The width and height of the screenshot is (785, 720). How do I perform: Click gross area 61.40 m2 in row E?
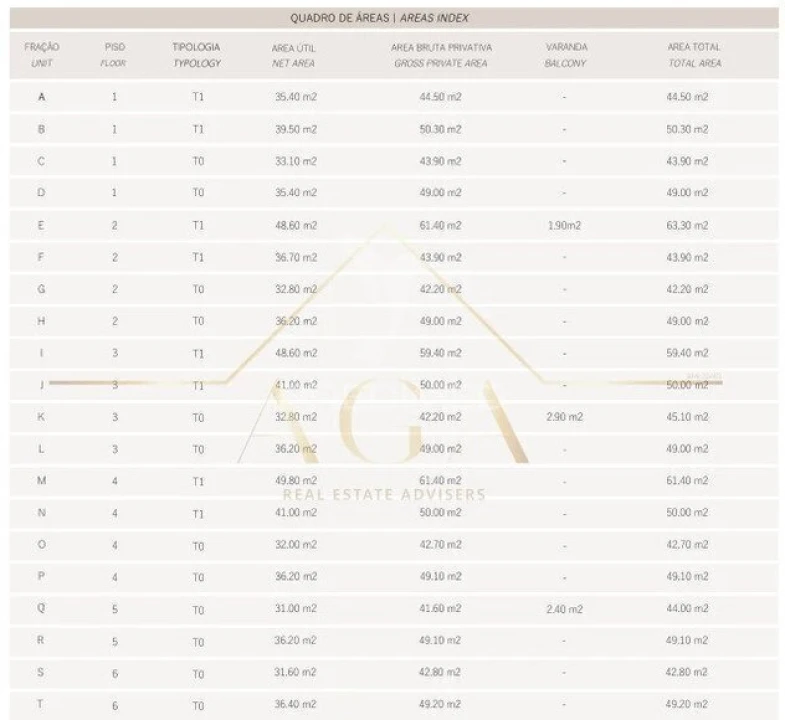pos(441,225)
